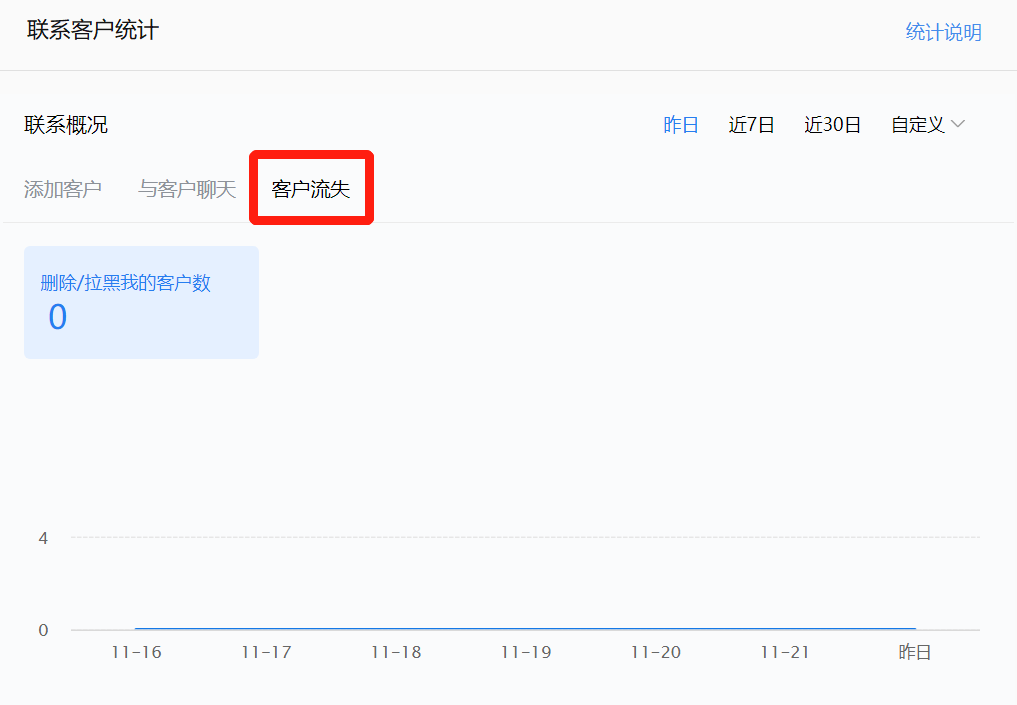
Task: Click the 联系概况 section heading
Action: [66, 125]
